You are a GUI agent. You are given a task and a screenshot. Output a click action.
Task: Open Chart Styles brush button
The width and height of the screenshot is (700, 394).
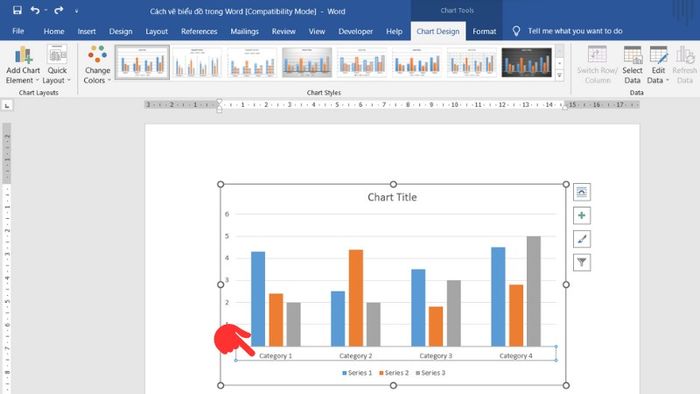point(582,239)
